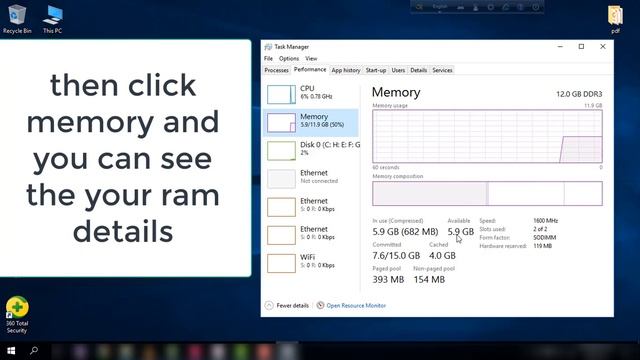The height and width of the screenshot is (360, 640).
Task: Click the Memory heading text
Action: pos(396,92)
